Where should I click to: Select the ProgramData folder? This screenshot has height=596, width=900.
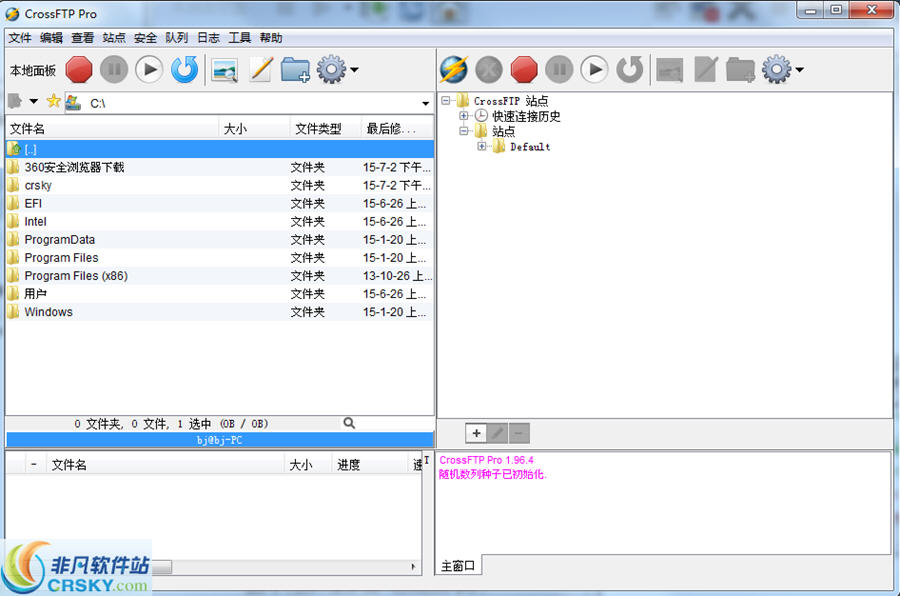click(x=220, y=239)
